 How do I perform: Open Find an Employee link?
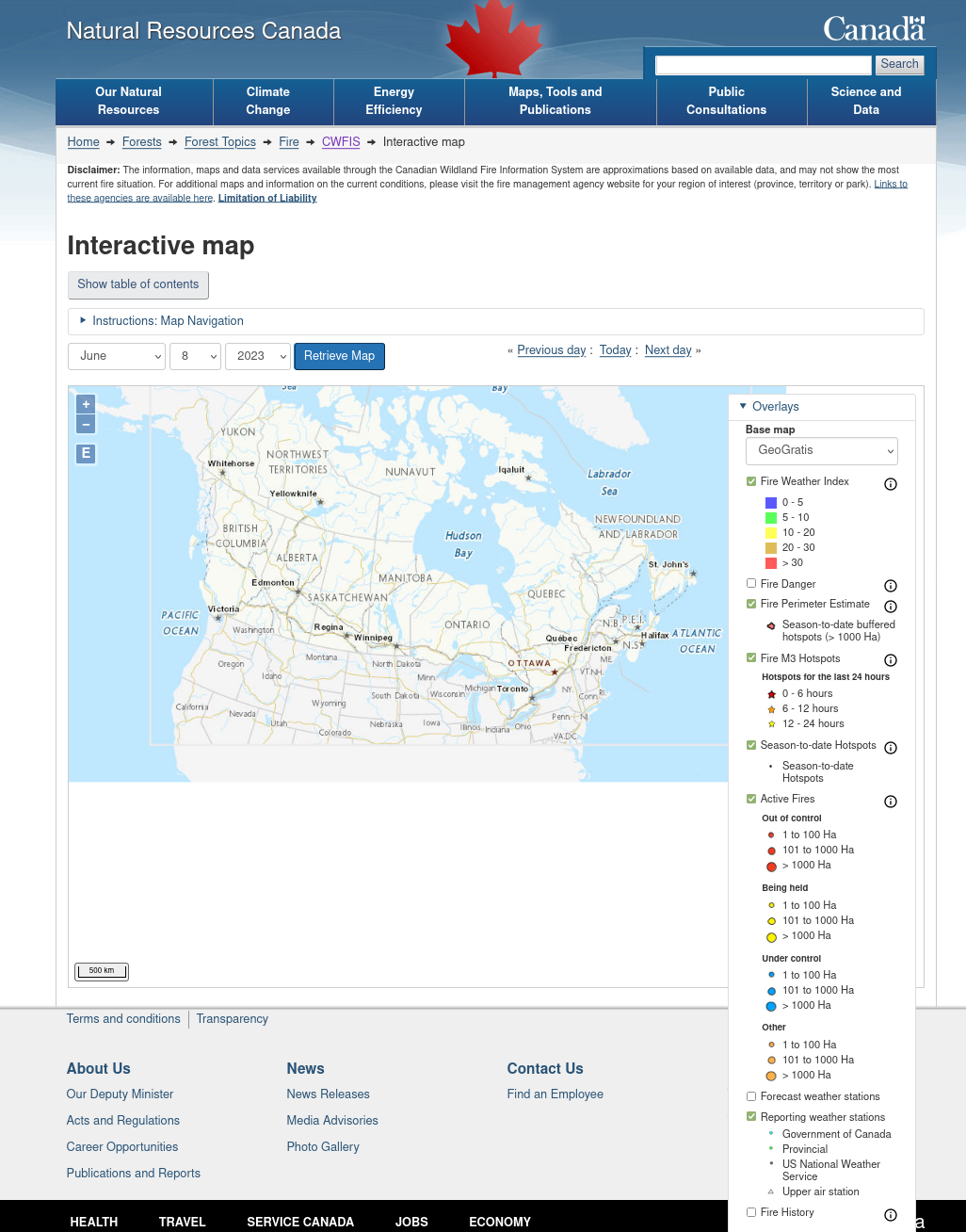click(x=555, y=1094)
